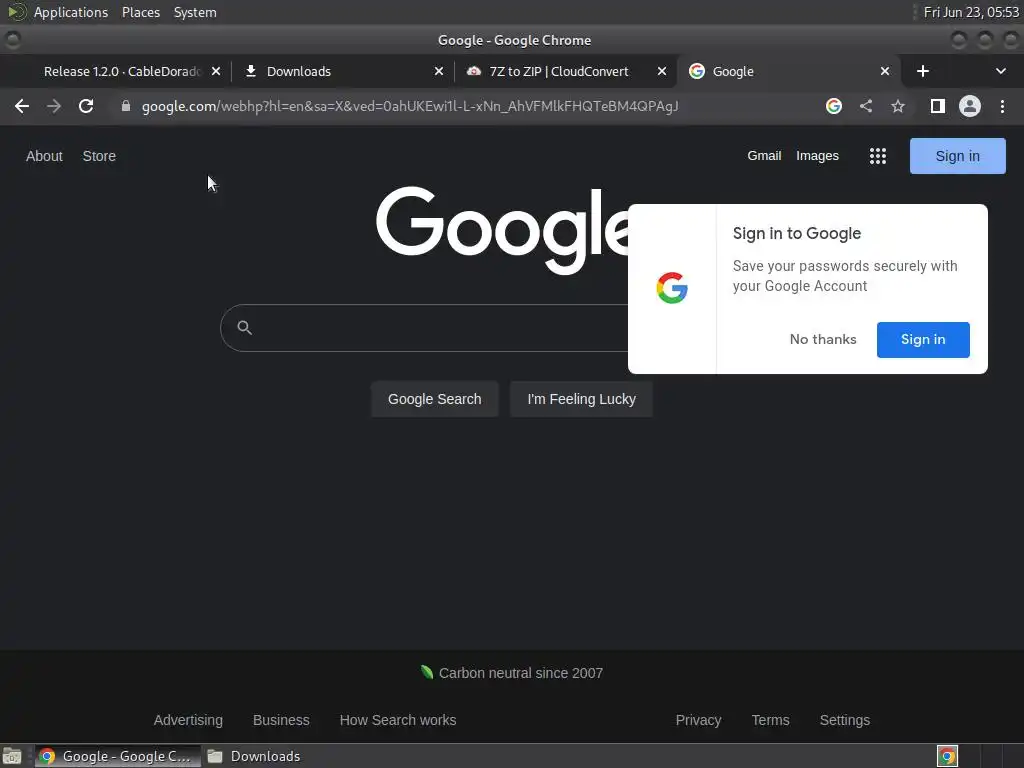Viewport: 1024px width, 768px height.
Task: Open the Images link
Action: point(817,156)
